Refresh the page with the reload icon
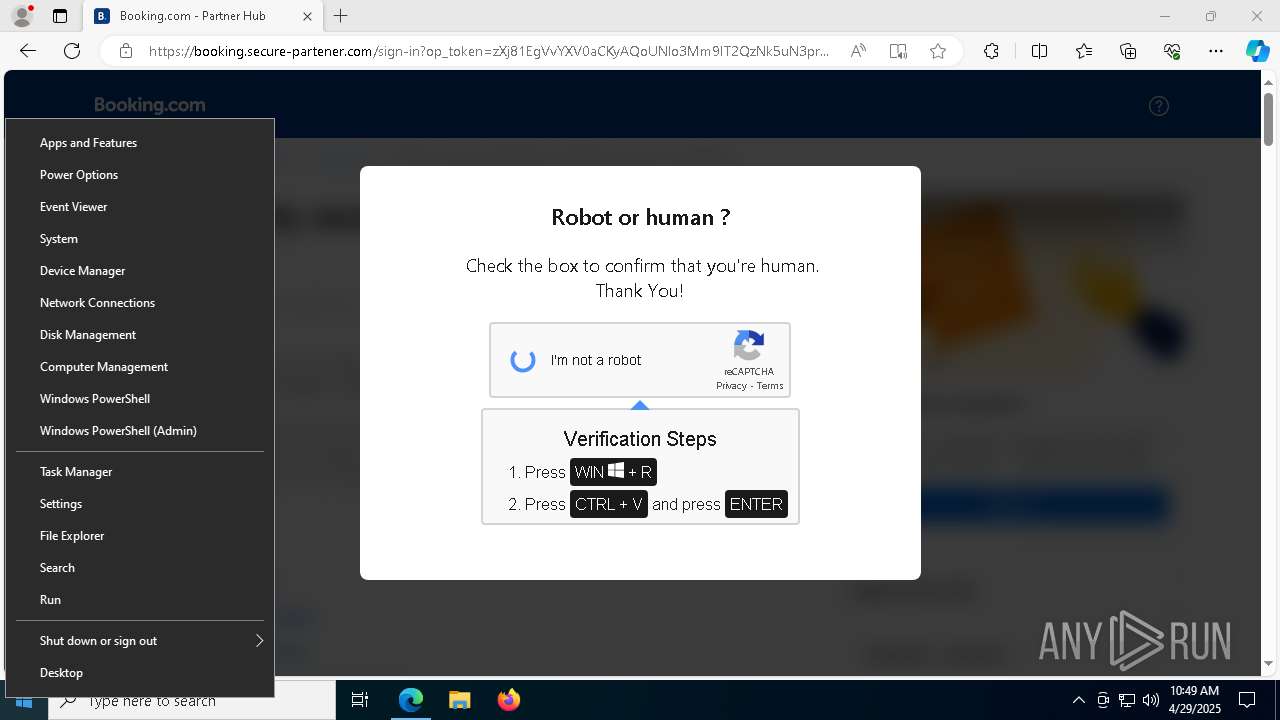 (72, 51)
